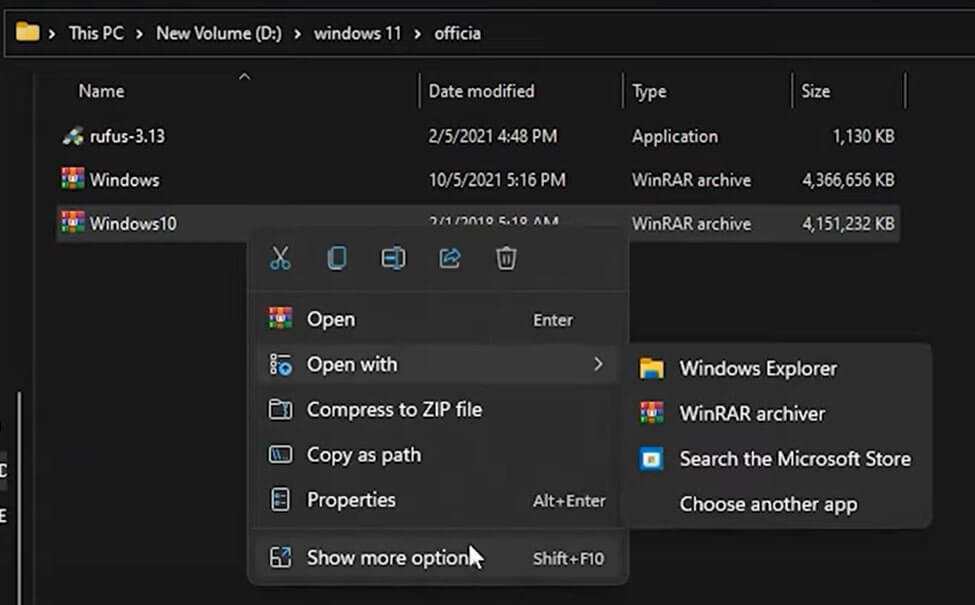The width and height of the screenshot is (975, 605).
Task: Click the WinRAR icon beside Windows10 file
Action: [73, 222]
